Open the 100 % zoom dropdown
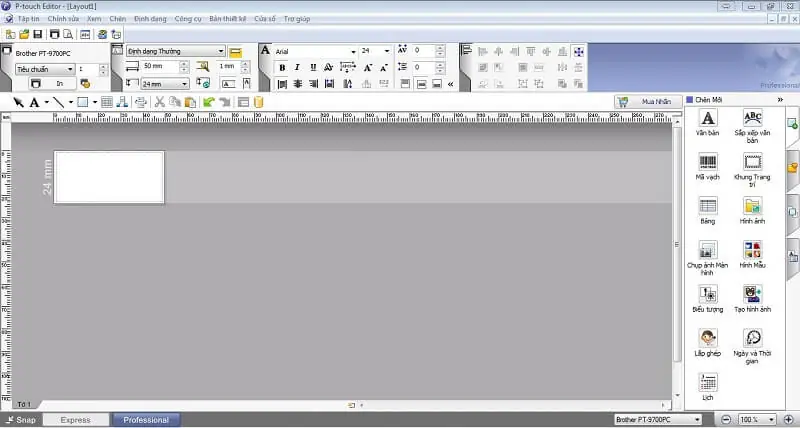Screen dimensions: 800x428 click(771, 419)
